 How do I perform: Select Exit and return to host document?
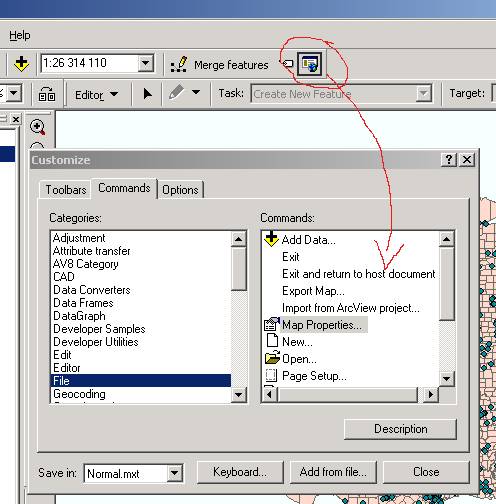pos(359,274)
